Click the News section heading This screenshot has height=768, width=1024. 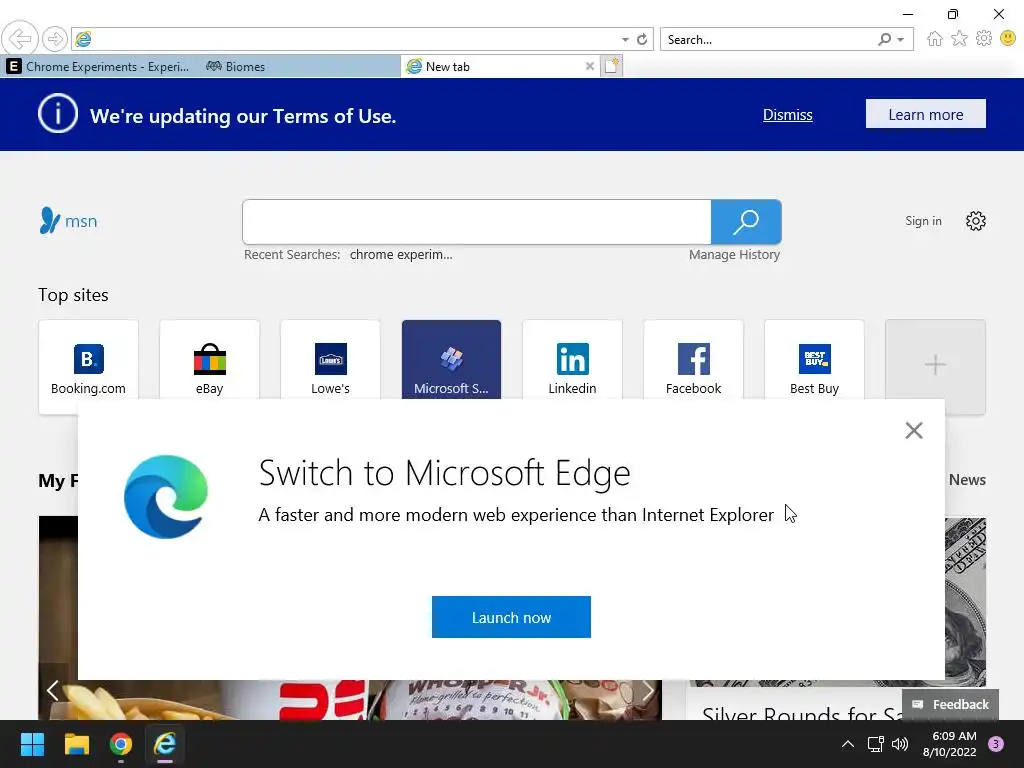point(967,480)
